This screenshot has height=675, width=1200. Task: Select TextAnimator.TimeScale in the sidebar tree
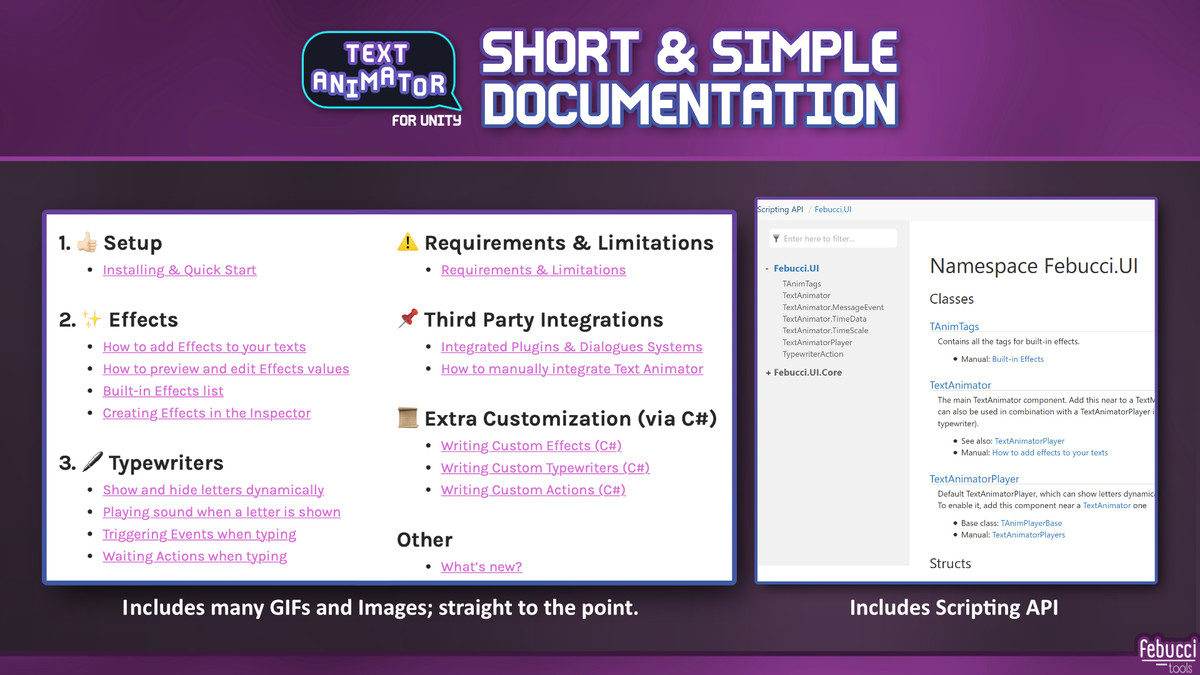click(x=825, y=330)
